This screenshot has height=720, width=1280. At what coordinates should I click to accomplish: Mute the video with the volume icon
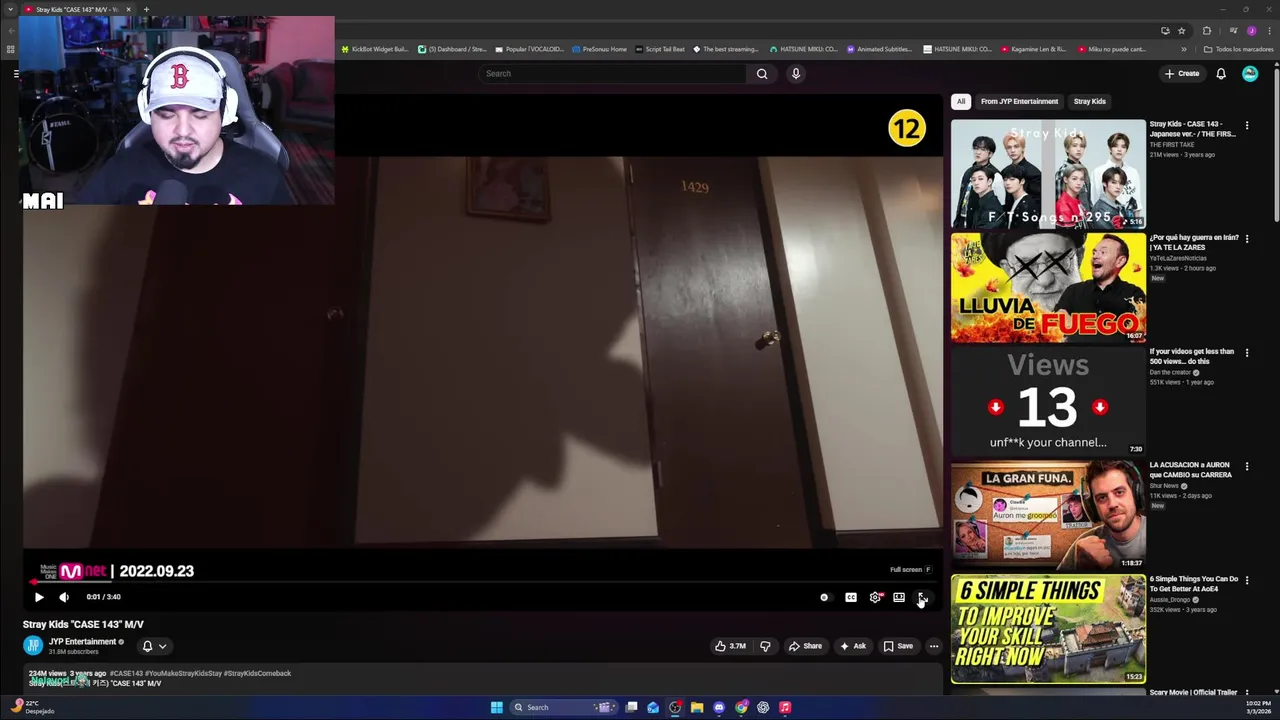[x=64, y=597]
